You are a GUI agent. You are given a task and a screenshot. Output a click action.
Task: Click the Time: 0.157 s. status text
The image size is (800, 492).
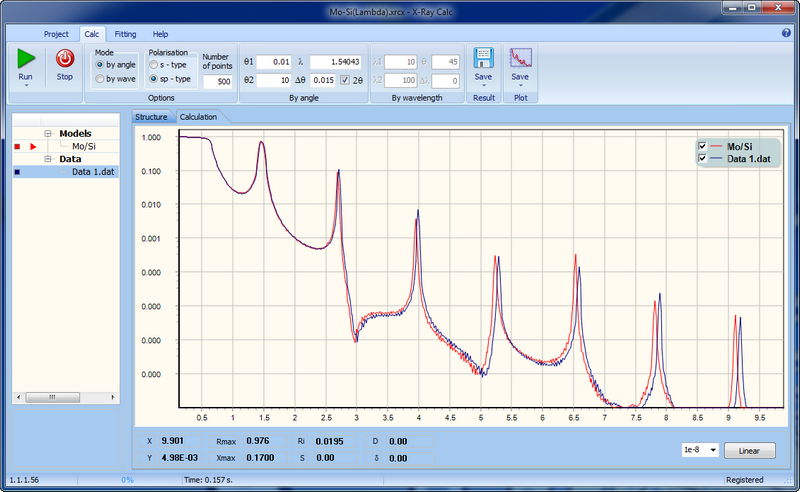tap(208, 480)
